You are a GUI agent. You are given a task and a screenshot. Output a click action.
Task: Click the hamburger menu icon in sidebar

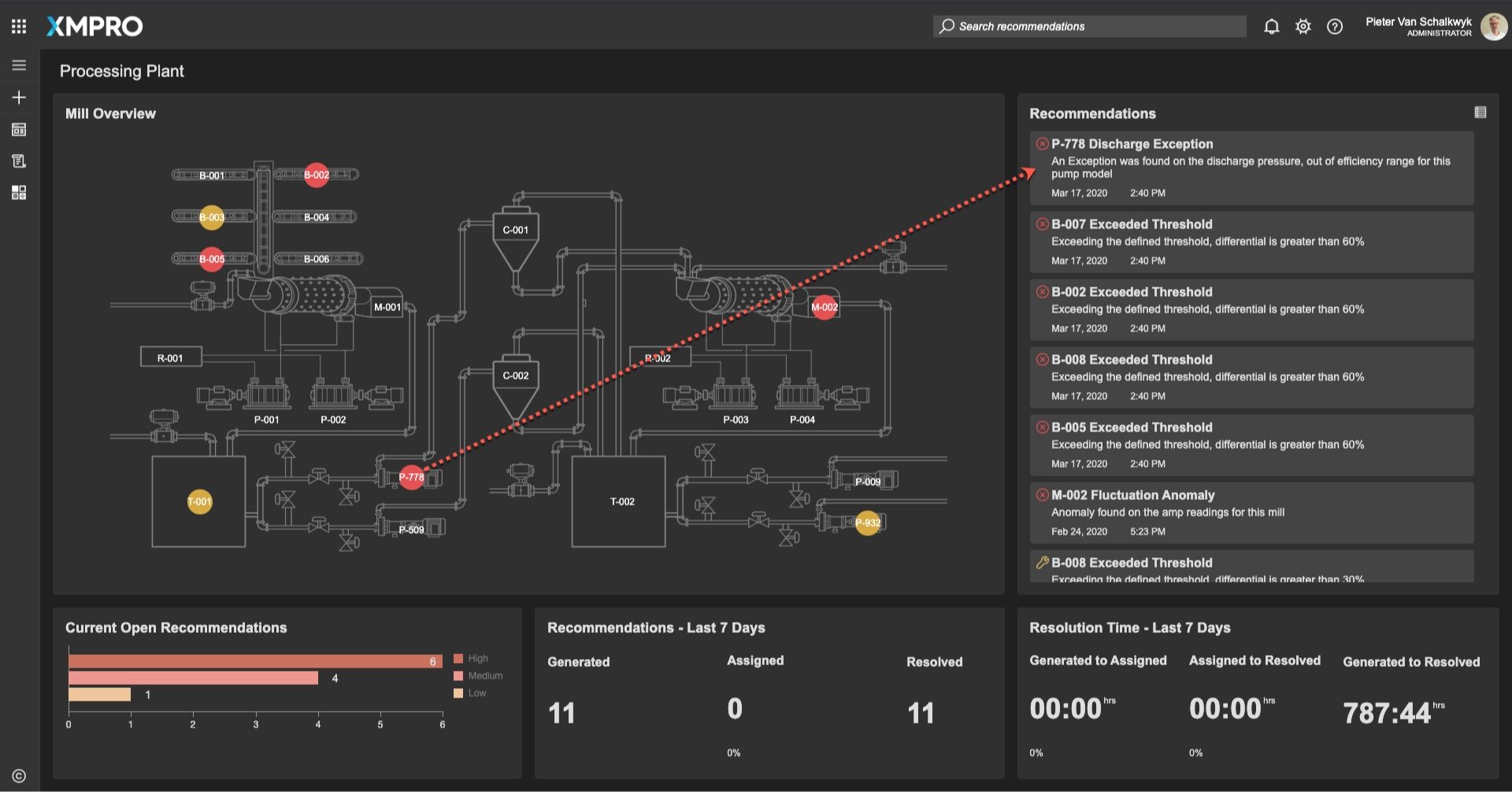[x=19, y=65]
